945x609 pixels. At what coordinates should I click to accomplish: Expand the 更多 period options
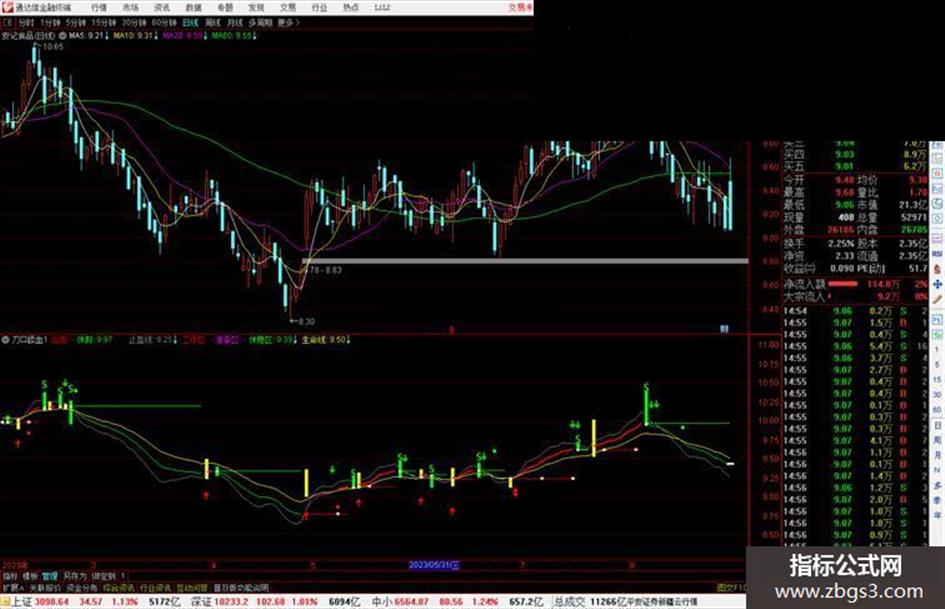(287, 22)
